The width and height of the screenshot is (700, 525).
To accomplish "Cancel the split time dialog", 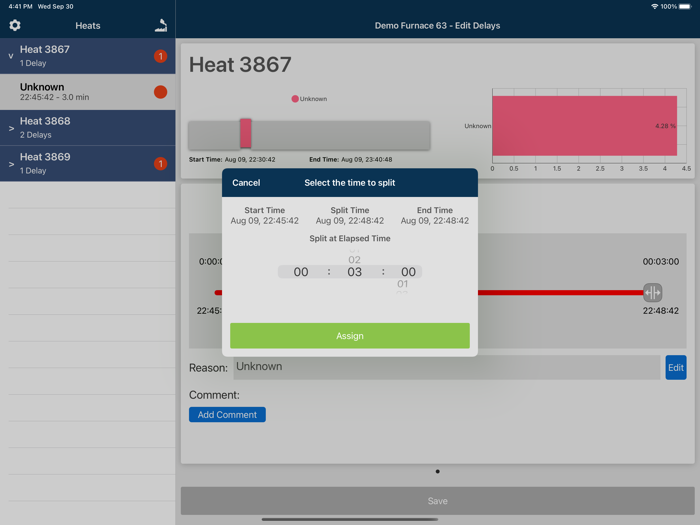I will point(246,183).
